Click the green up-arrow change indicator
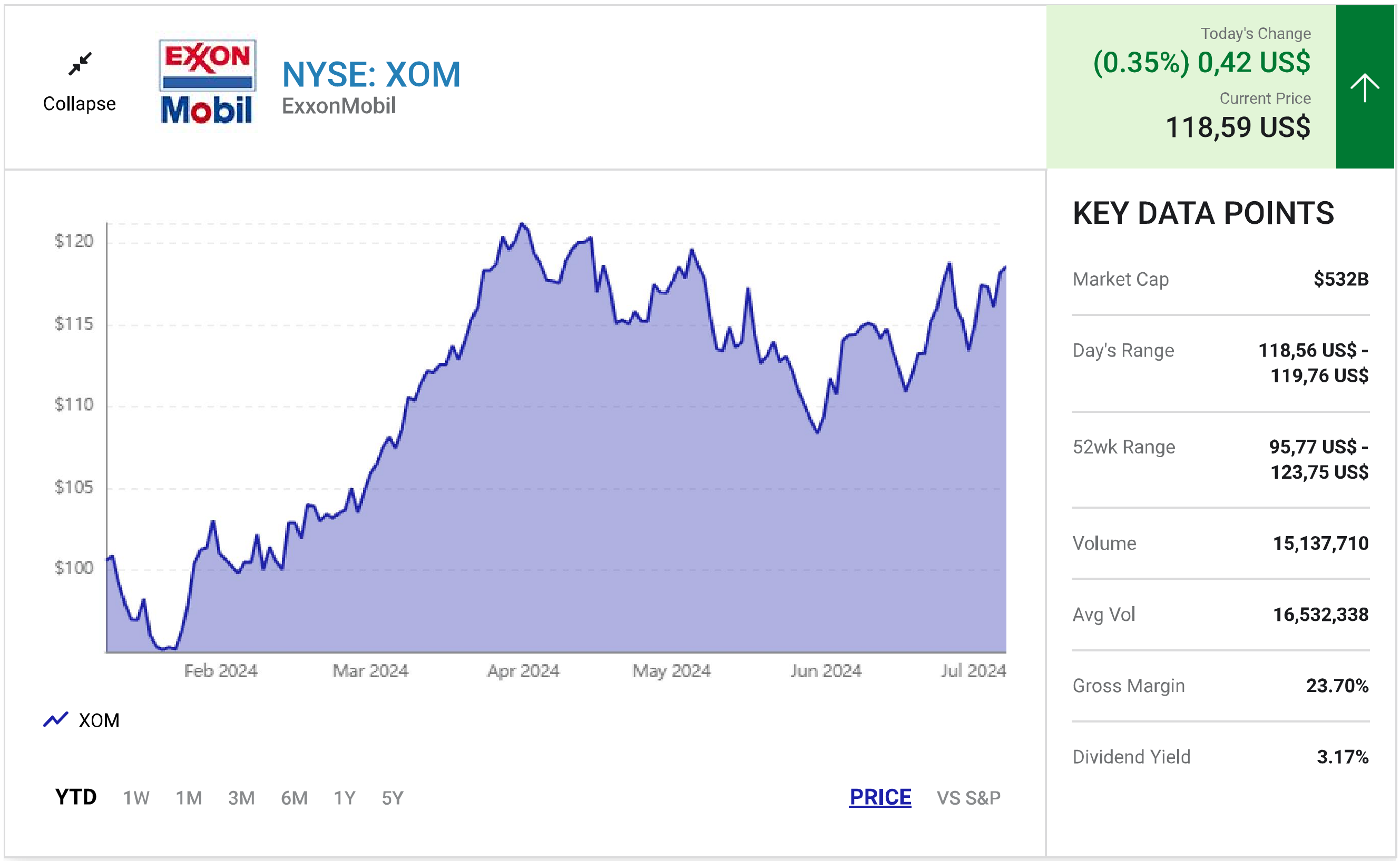 pos(1364,87)
